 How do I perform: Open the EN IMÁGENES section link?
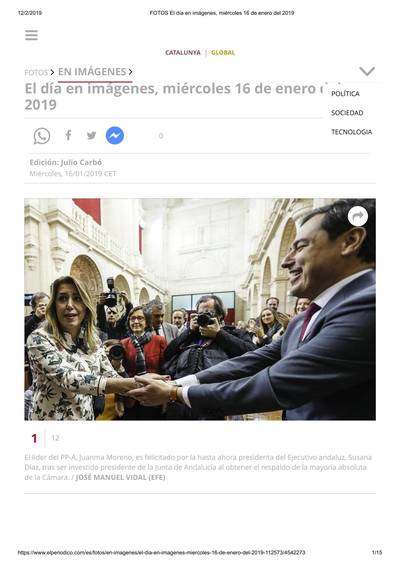[92, 72]
